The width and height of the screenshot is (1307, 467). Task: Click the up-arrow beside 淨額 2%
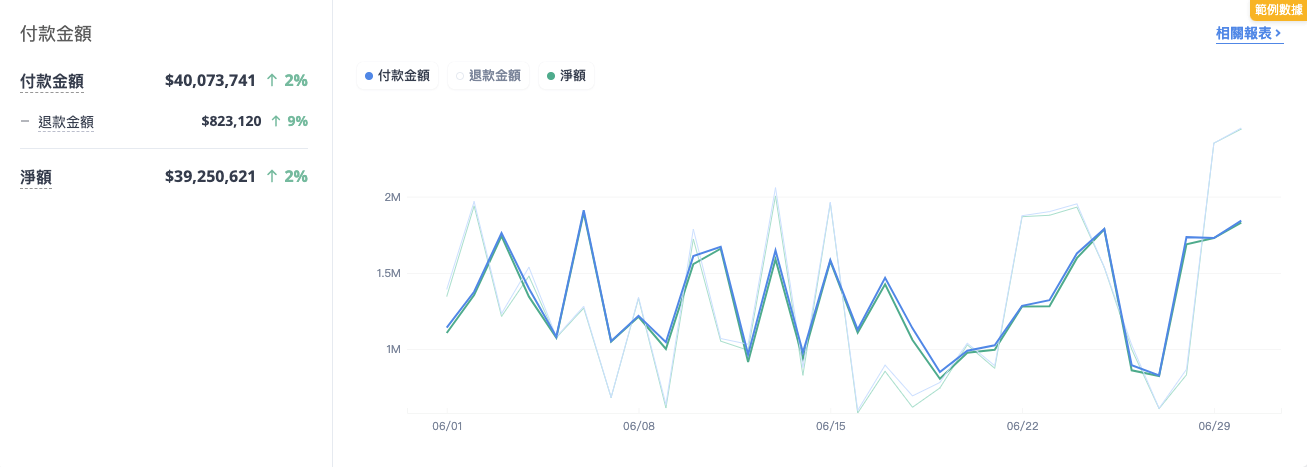tap(272, 177)
